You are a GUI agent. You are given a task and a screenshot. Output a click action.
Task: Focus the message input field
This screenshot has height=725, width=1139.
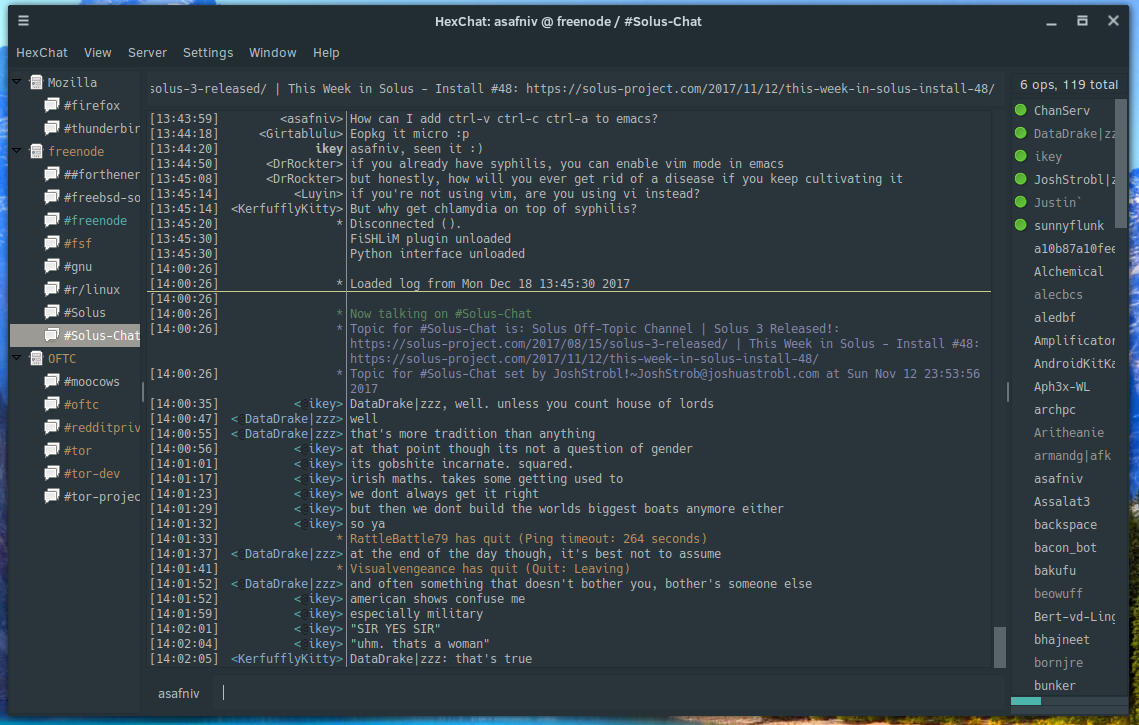point(607,693)
